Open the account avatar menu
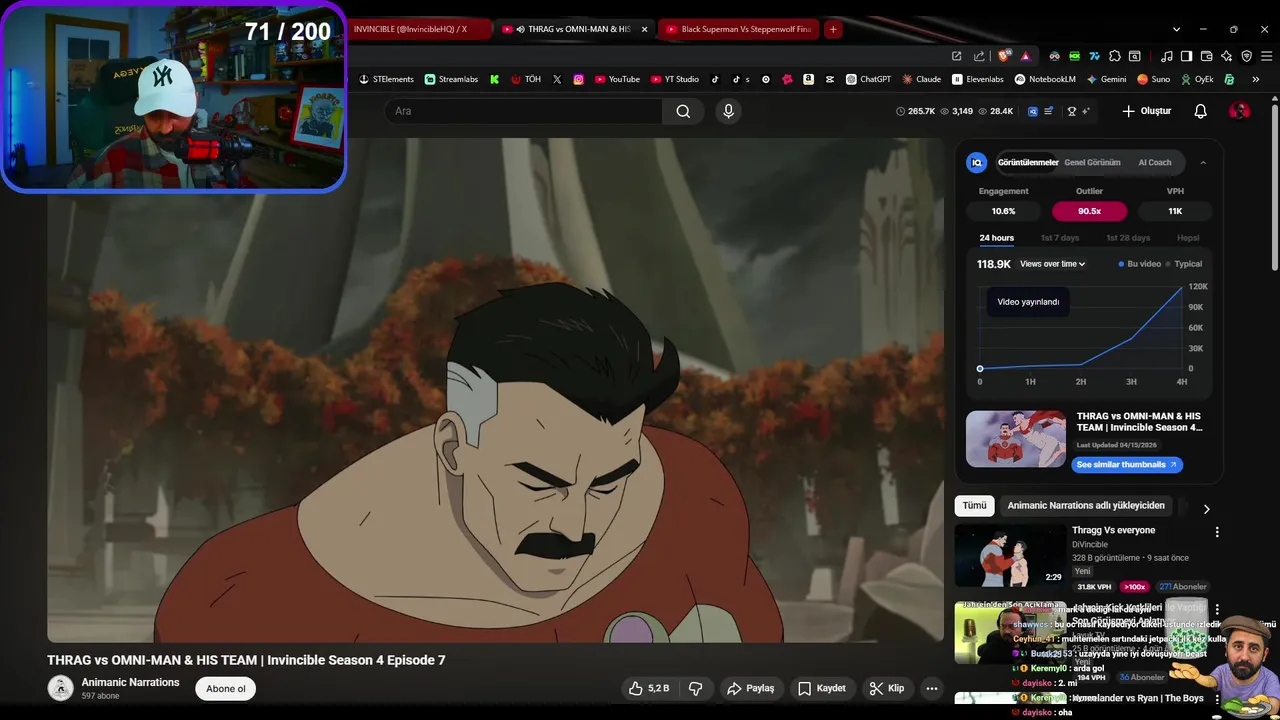The width and height of the screenshot is (1280, 720). (1239, 111)
